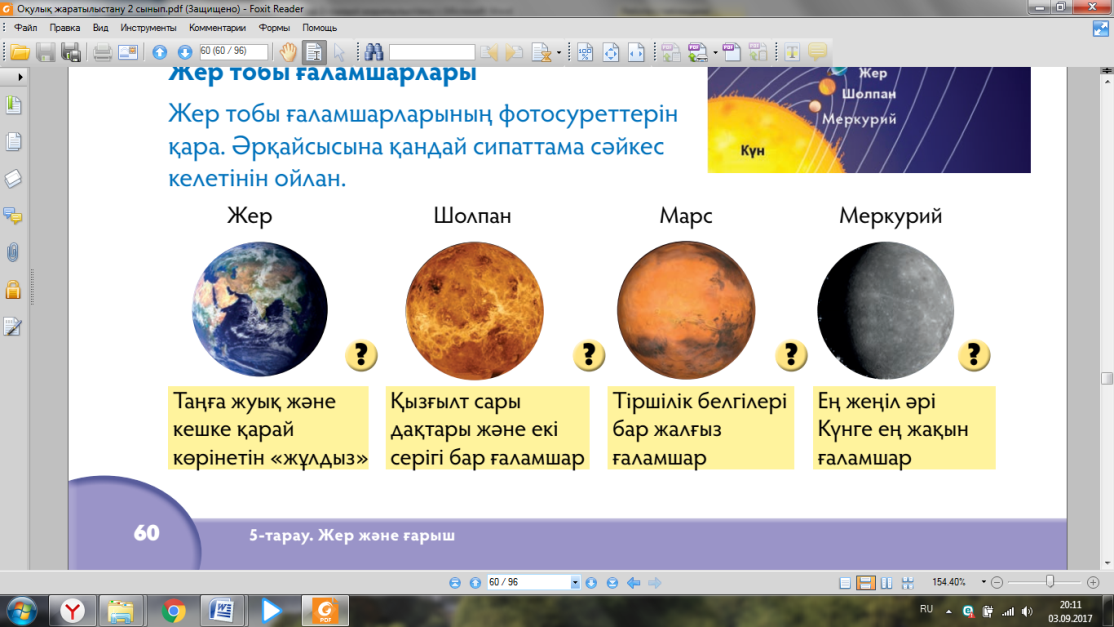Enable facing pages view mode

[x=887, y=582]
